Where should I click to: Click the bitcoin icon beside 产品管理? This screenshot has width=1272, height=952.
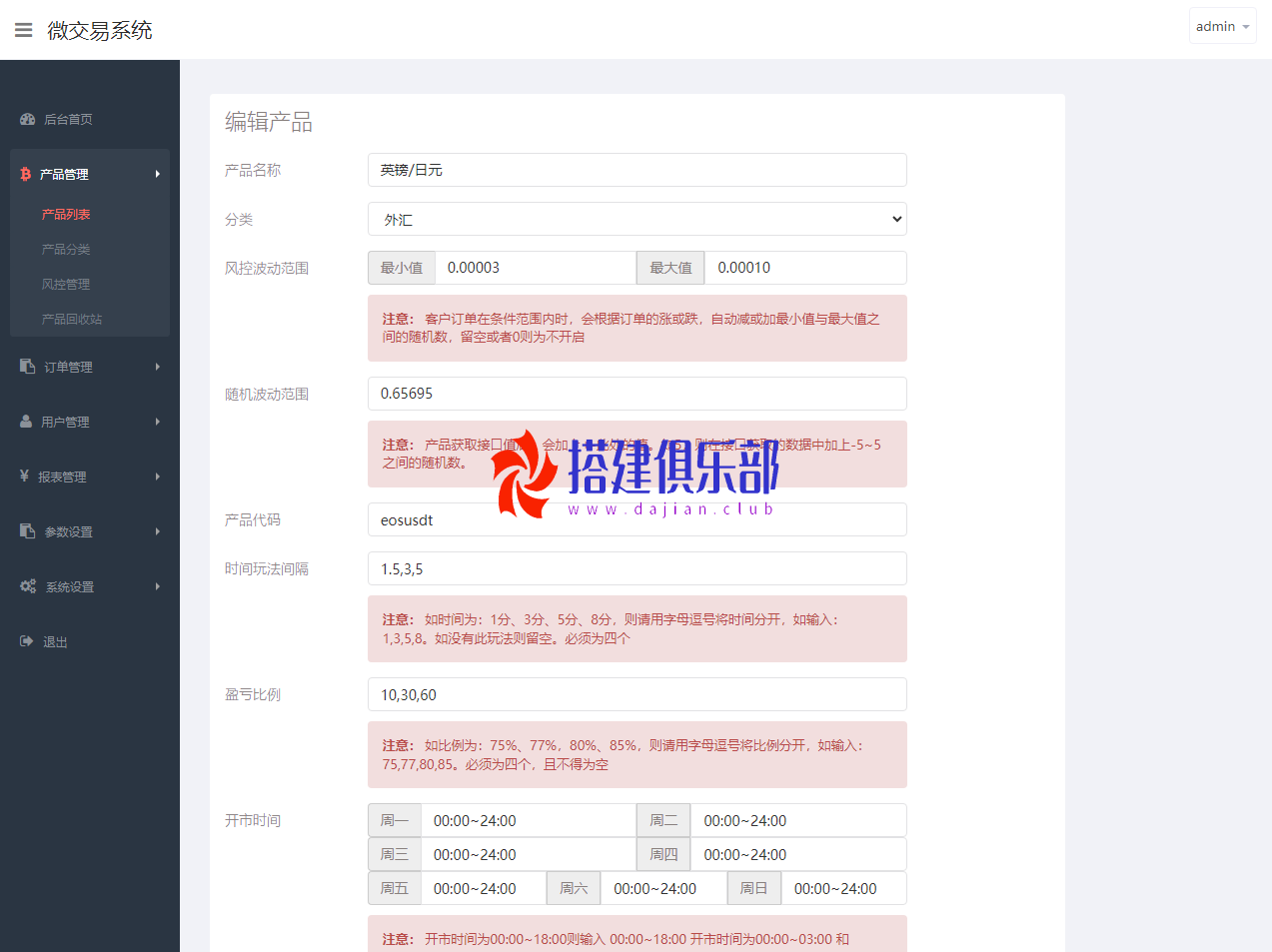pos(26,174)
